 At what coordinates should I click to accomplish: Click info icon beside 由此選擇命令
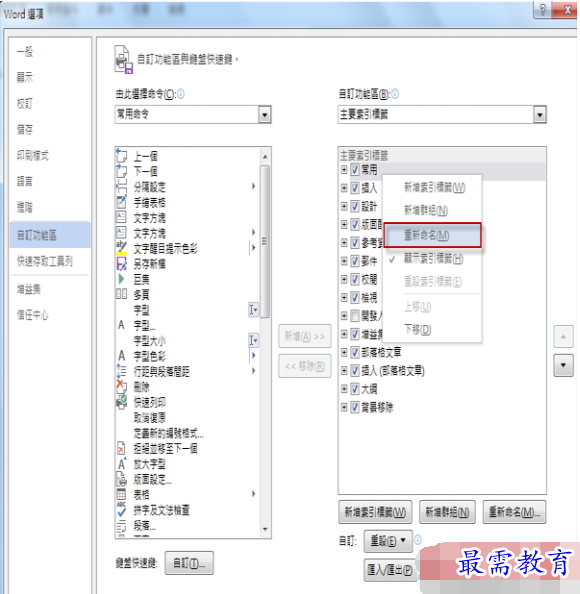point(181,94)
